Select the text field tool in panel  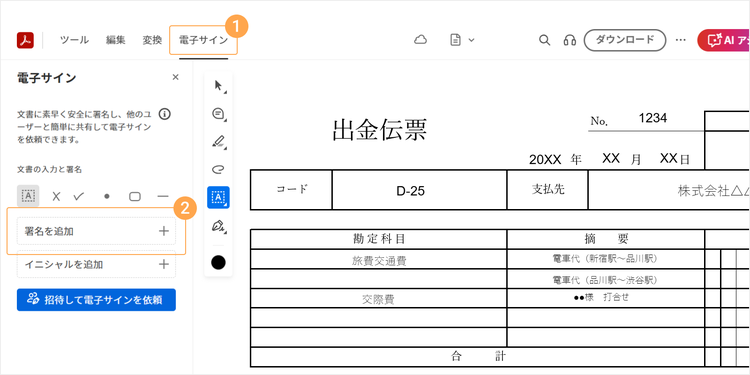(x=28, y=196)
